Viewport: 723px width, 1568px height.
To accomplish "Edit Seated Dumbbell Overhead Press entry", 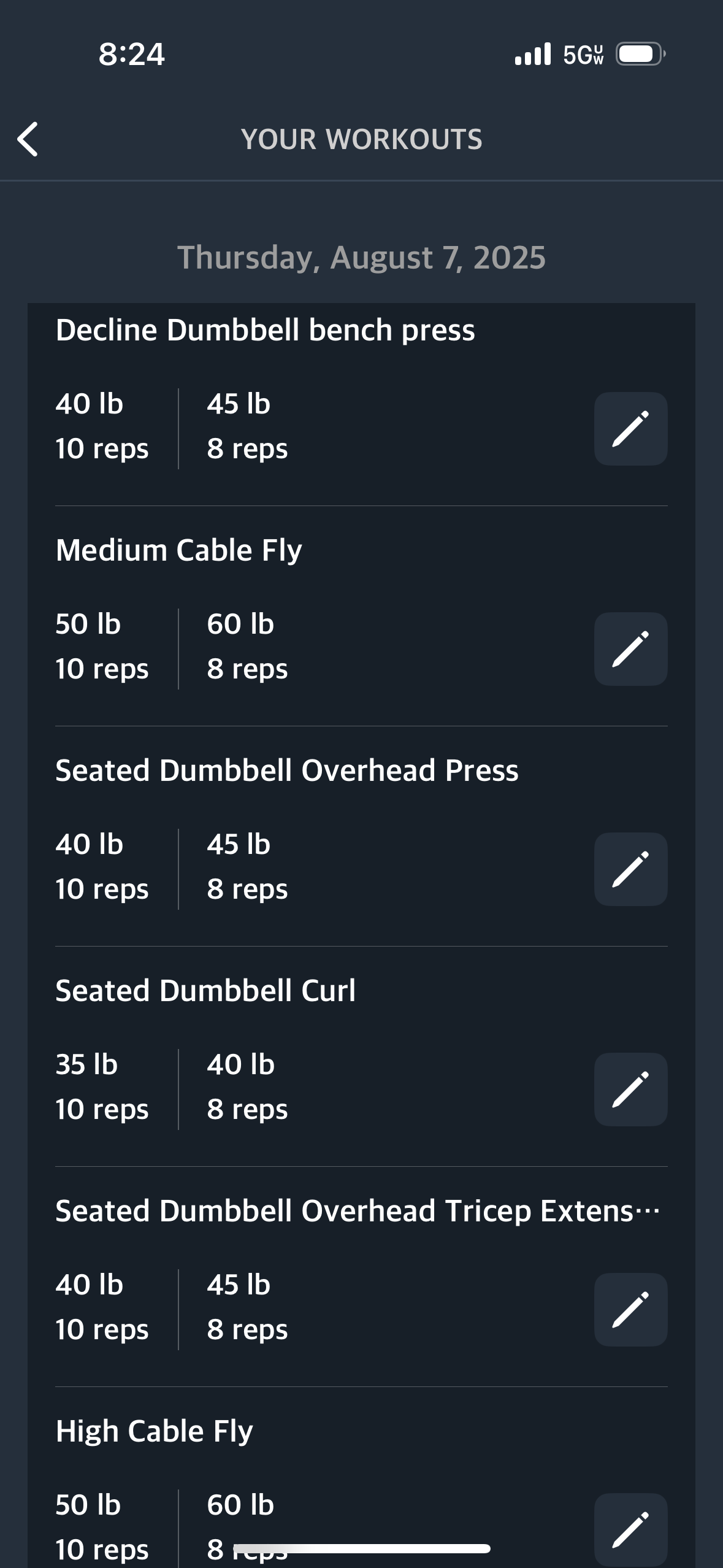I will (x=630, y=869).
